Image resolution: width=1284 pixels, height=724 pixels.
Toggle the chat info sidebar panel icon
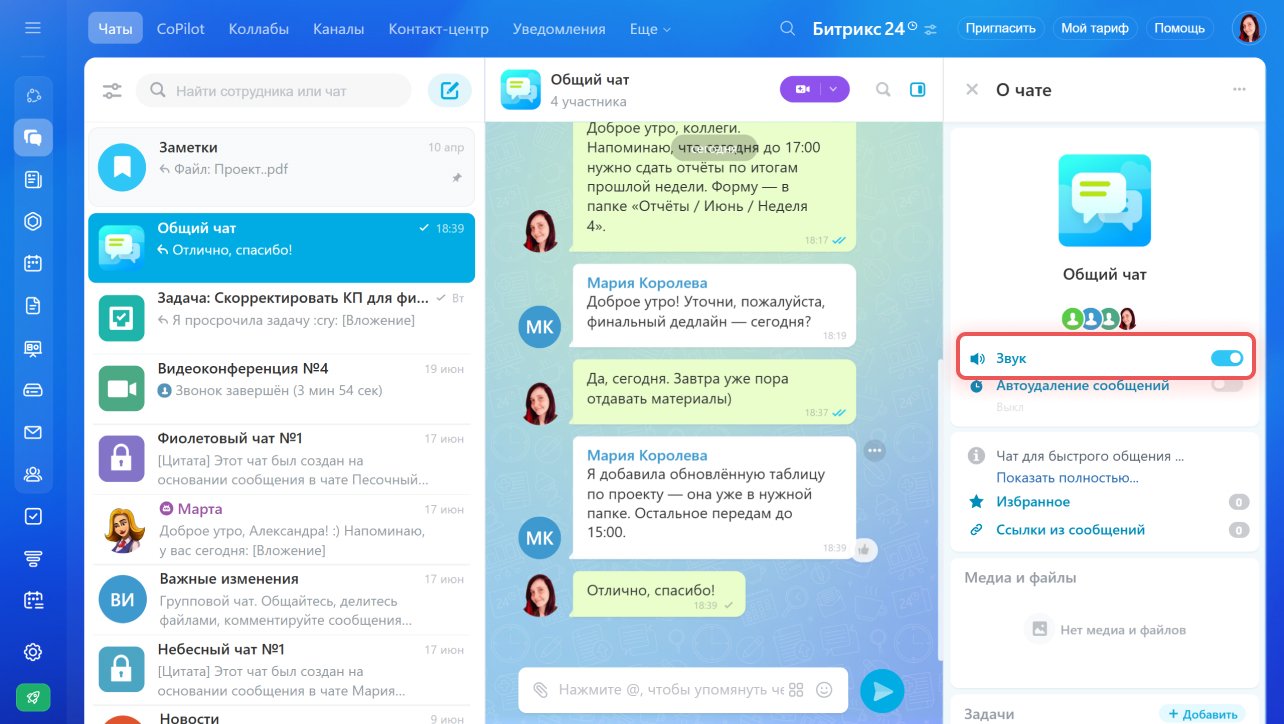click(917, 89)
